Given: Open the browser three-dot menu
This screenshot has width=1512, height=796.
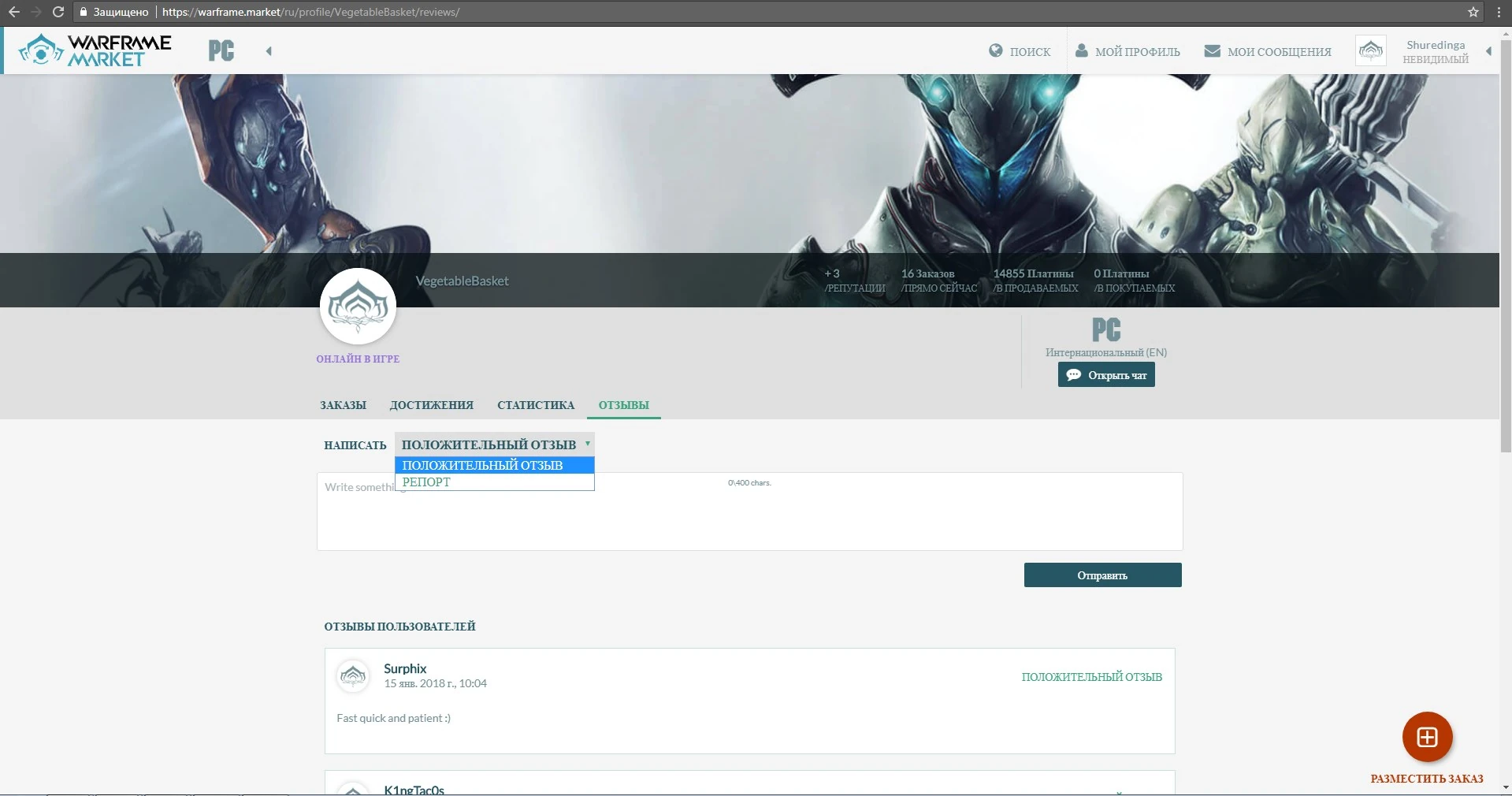Looking at the screenshot, I should coord(1498,12).
